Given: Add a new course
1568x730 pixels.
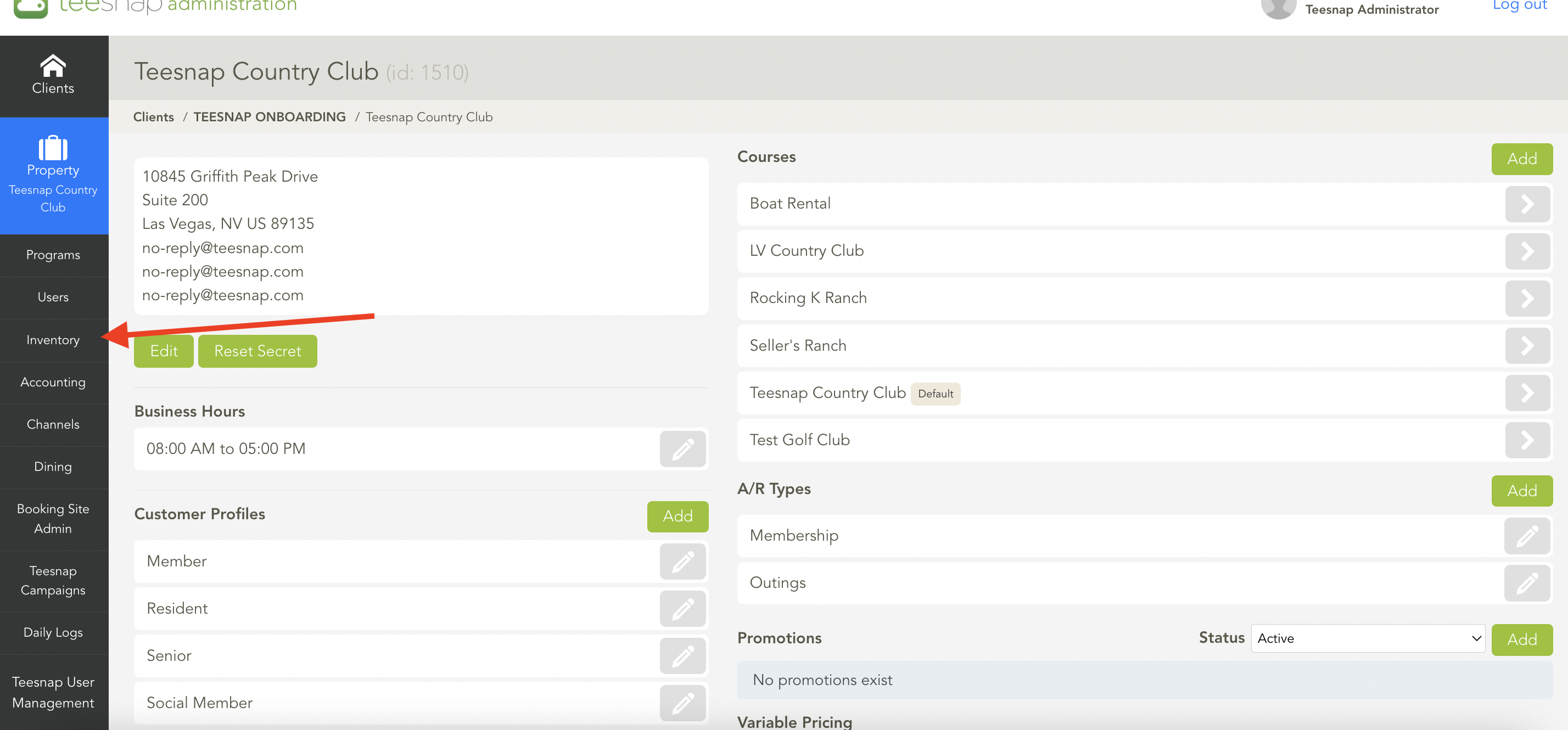Looking at the screenshot, I should click(1522, 159).
